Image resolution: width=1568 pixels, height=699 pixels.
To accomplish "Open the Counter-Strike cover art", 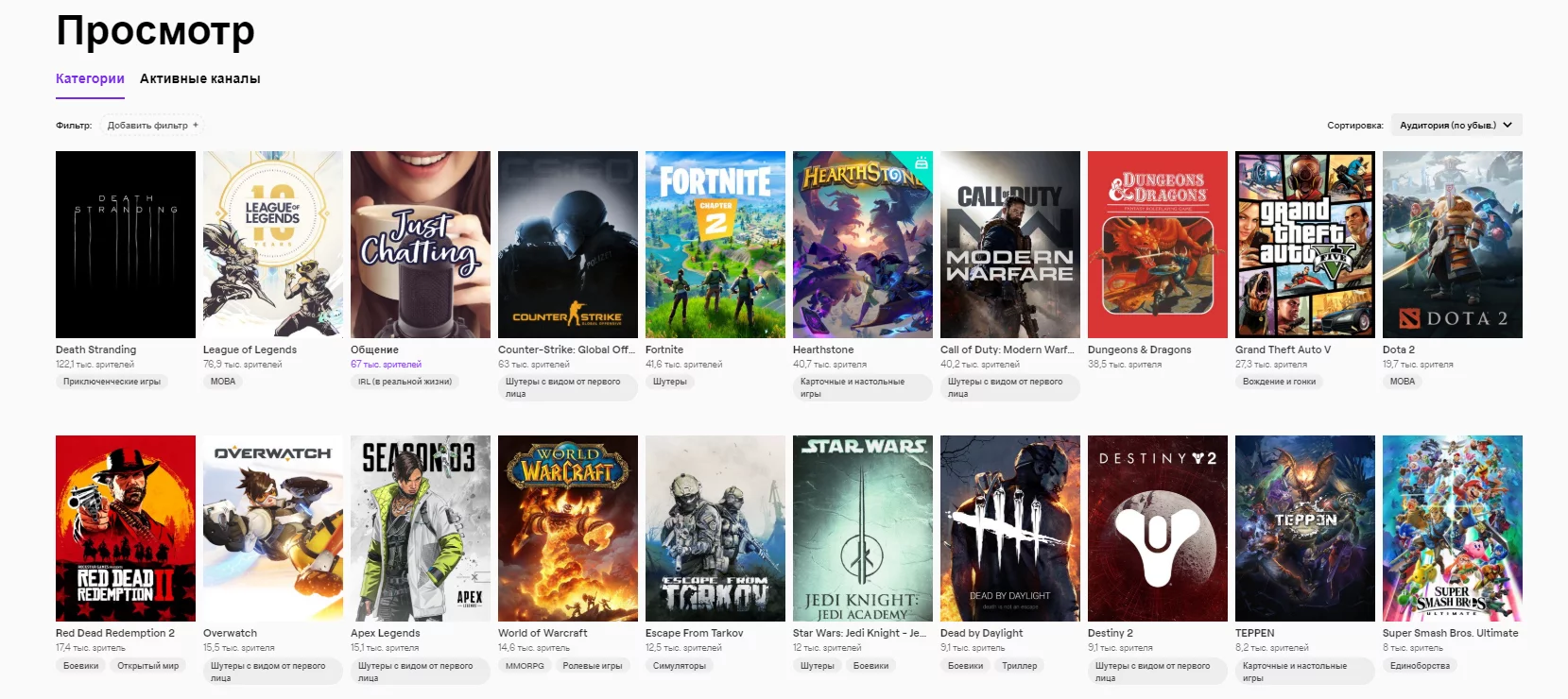I will (568, 245).
